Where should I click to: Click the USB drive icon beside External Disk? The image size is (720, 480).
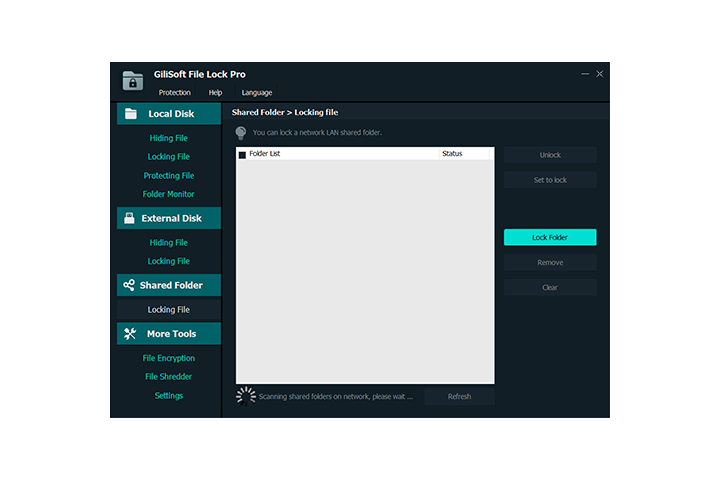pos(129,218)
